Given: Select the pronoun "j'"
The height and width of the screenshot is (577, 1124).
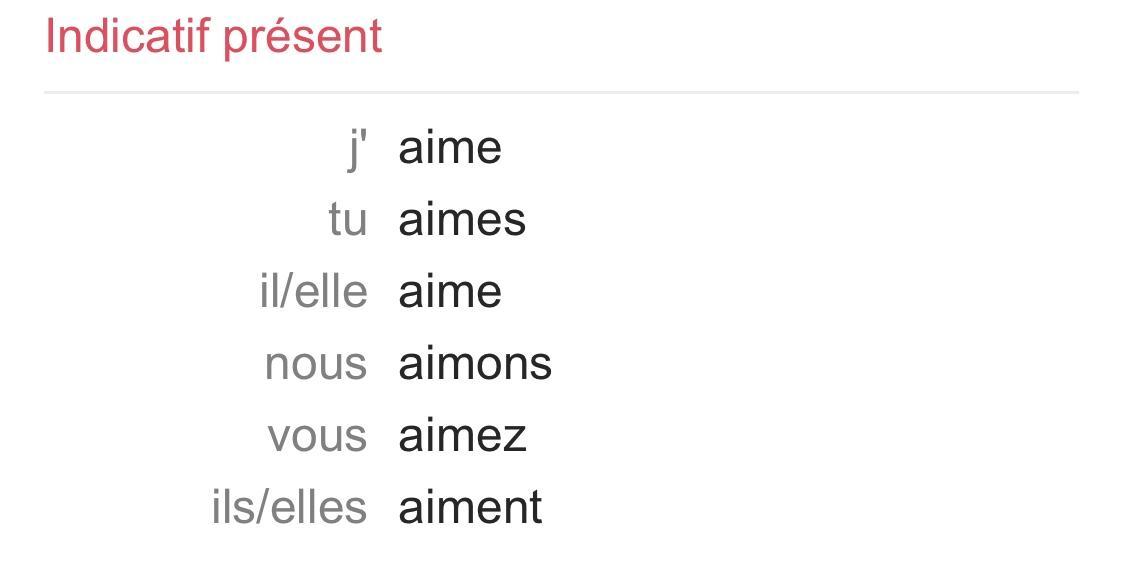Looking at the screenshot, I should [x=357, y=149].
